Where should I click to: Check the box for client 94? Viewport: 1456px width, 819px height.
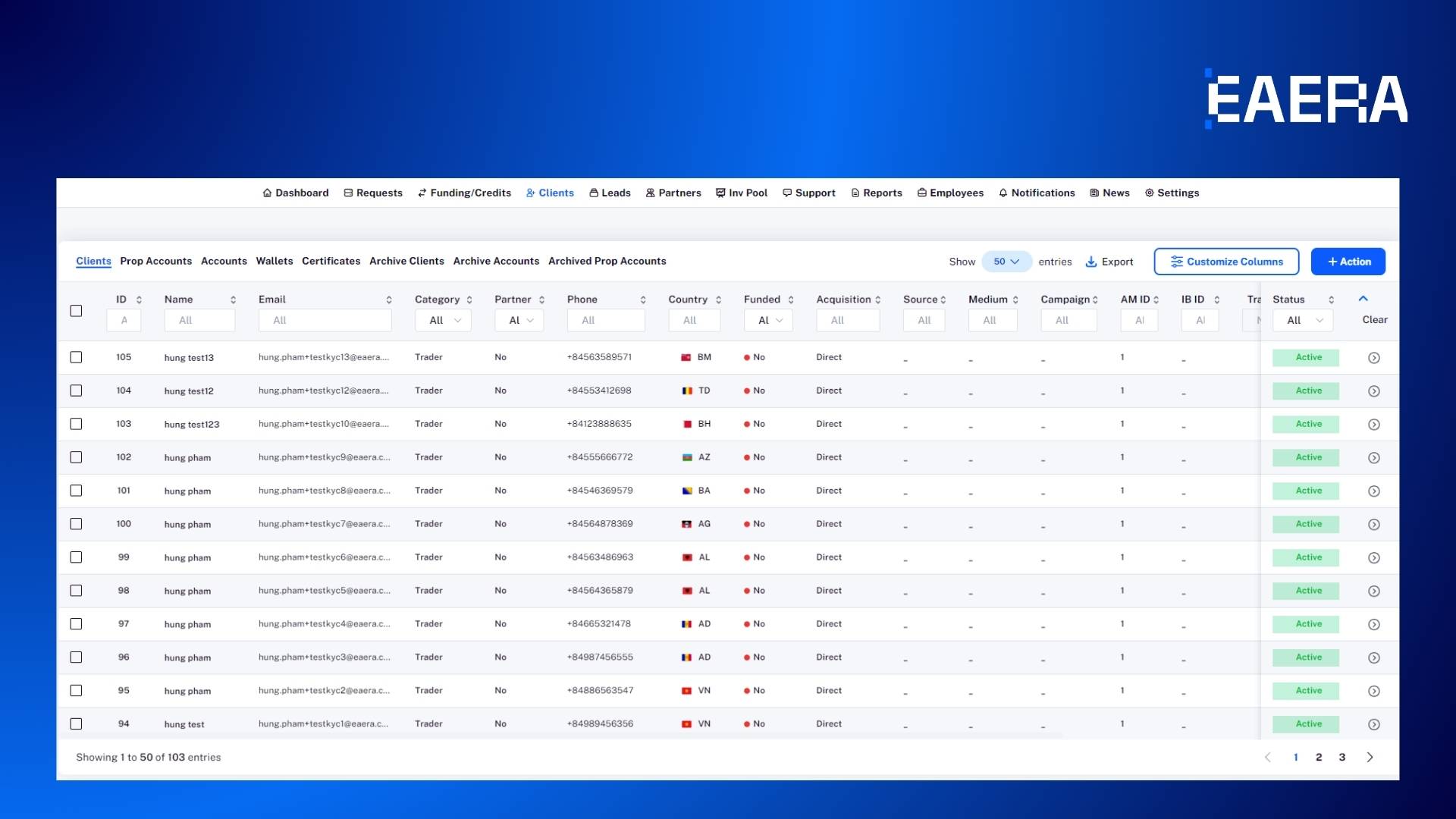76,724
